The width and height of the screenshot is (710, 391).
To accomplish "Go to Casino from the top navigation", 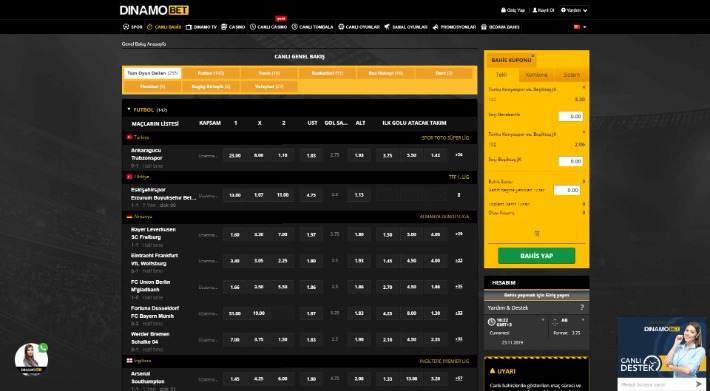I will pyautogui.click(x=233, y=27).
